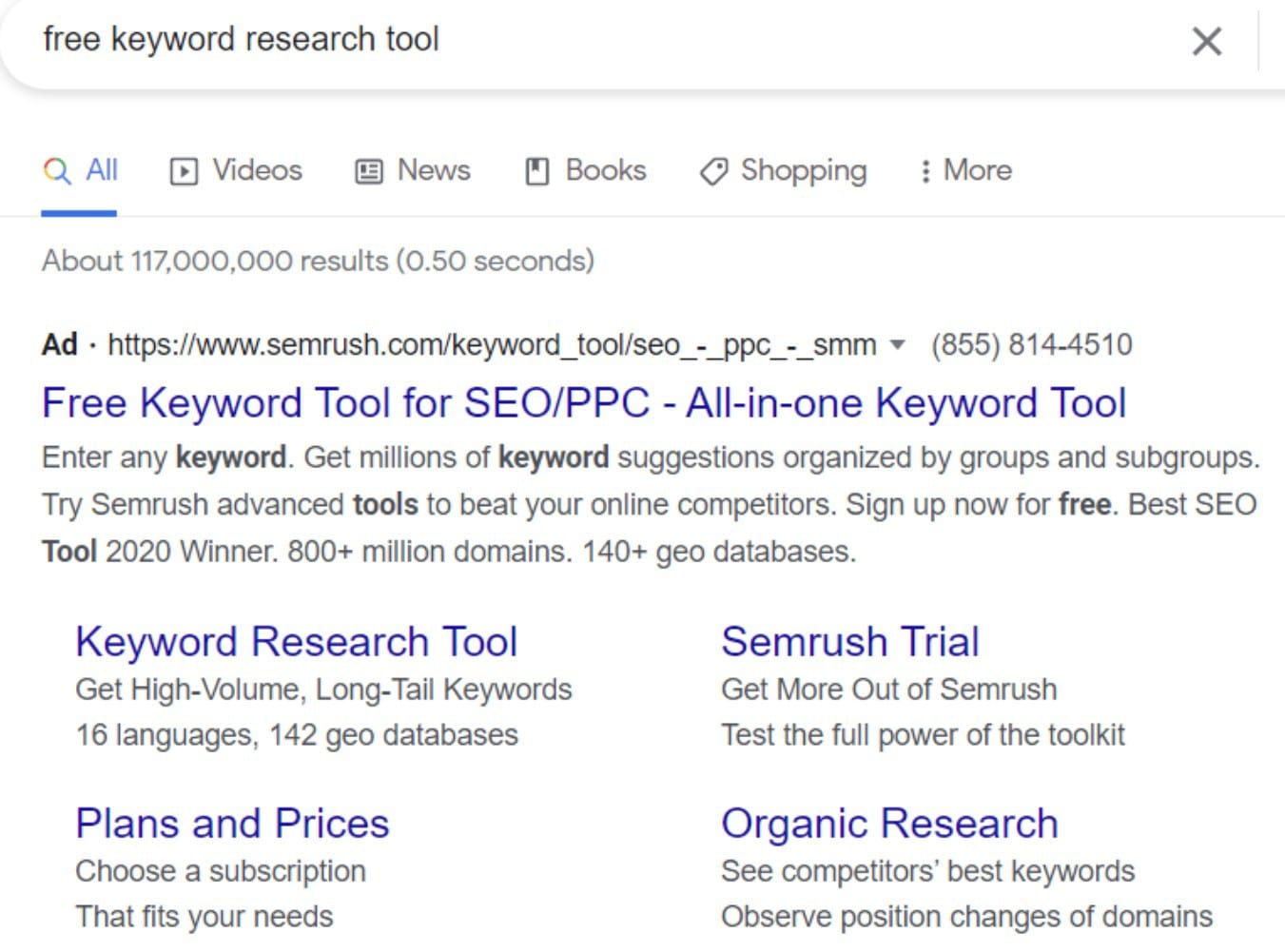Click 'Test the full power of the toolkit'

[x=923, y=735]
